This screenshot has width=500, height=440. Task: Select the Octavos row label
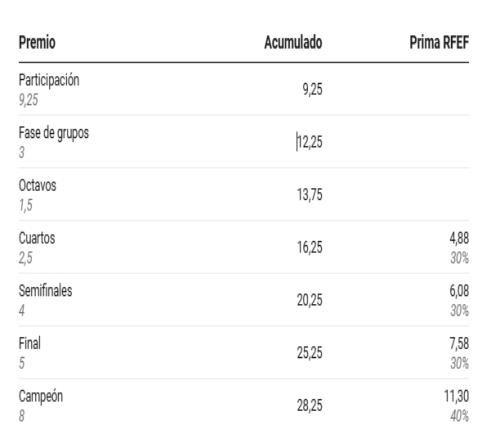(x=37, y=185)
